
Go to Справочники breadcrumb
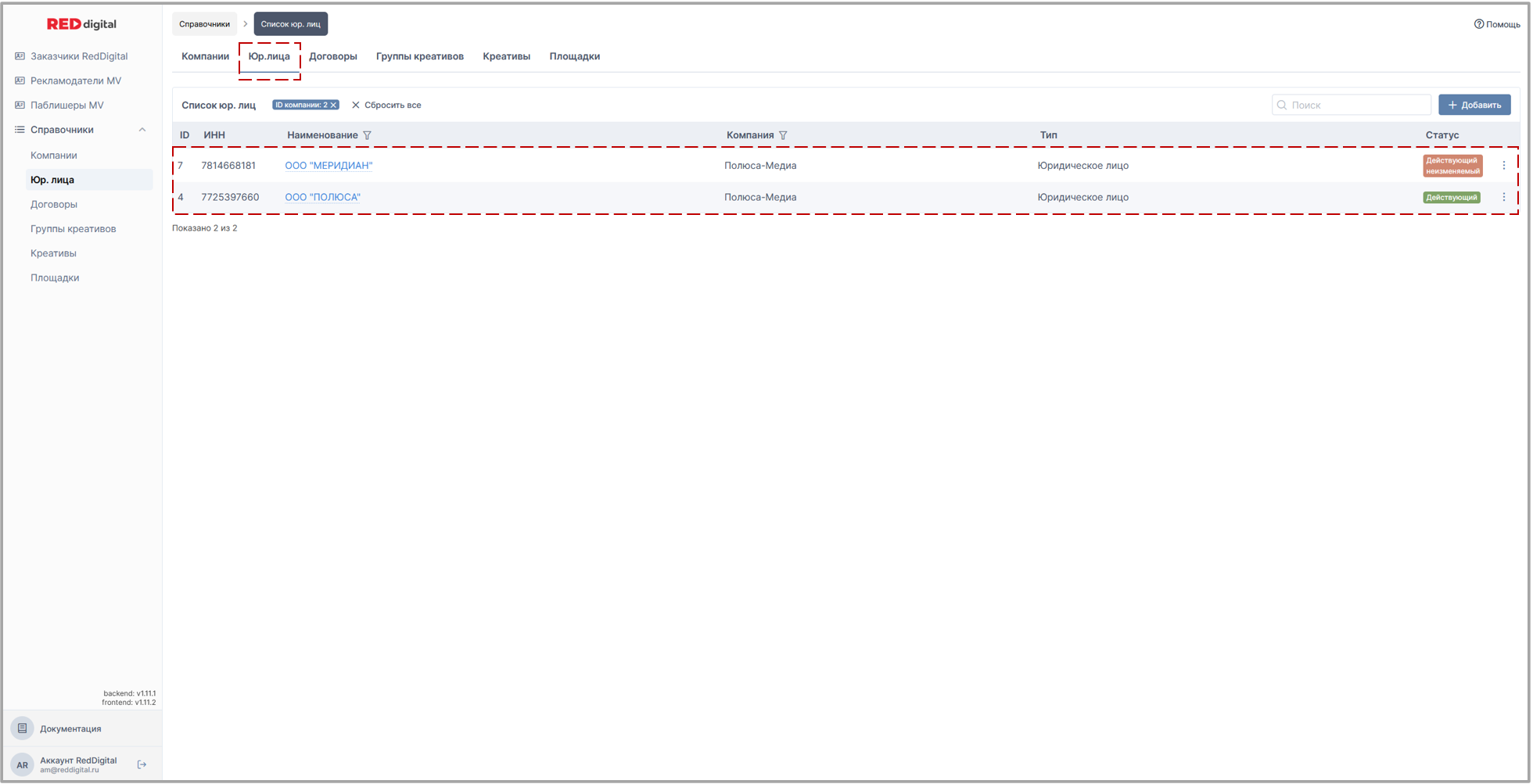click(204, 24)
